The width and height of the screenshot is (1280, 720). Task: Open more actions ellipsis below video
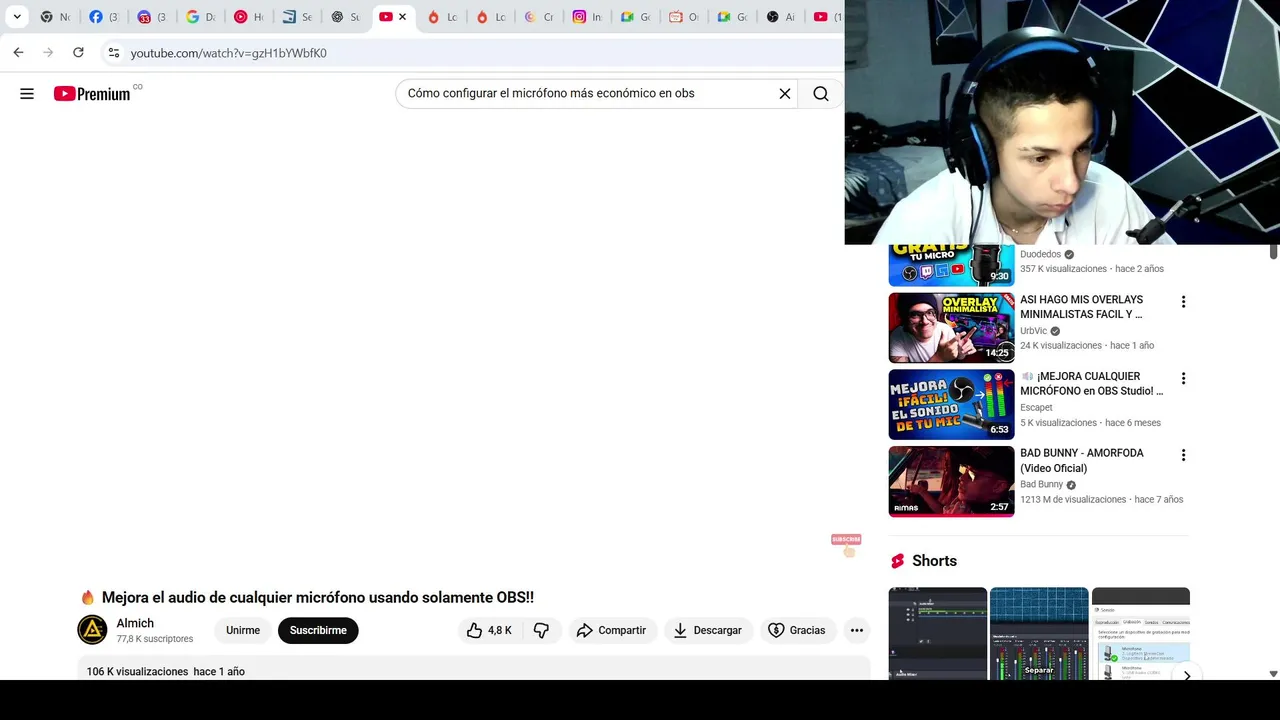coord(857,630)
